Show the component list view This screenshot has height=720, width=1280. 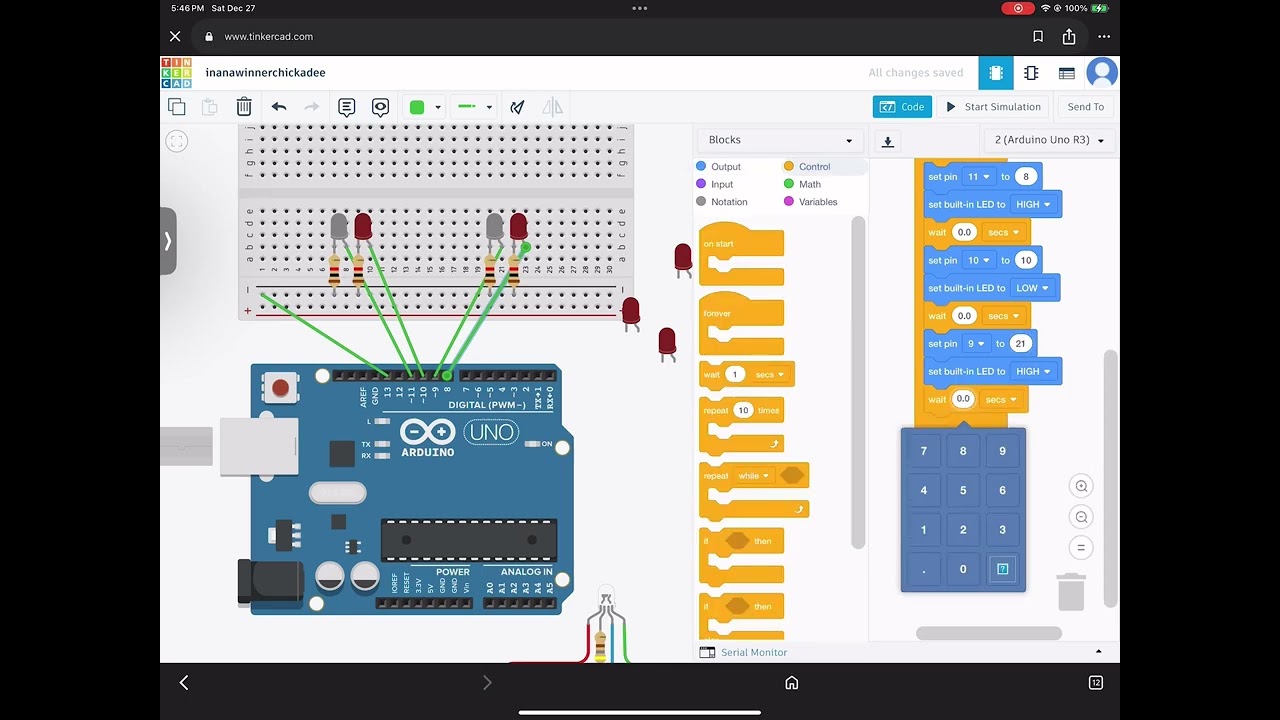pyautogui.click(x=1066, y=73)
